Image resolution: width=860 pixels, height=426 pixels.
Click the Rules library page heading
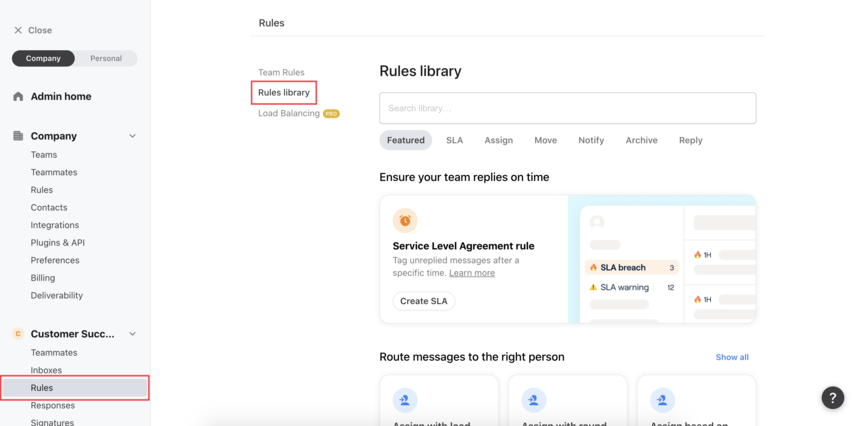coord(420,71)
